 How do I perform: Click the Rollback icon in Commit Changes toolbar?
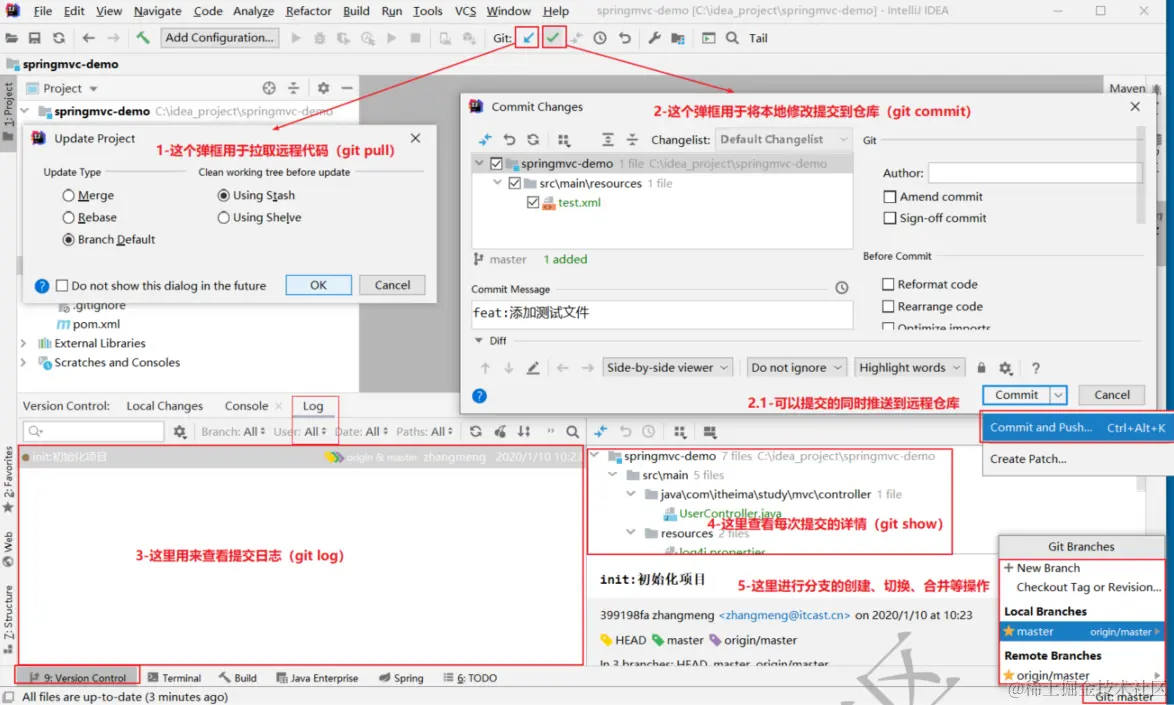point(509,139)
